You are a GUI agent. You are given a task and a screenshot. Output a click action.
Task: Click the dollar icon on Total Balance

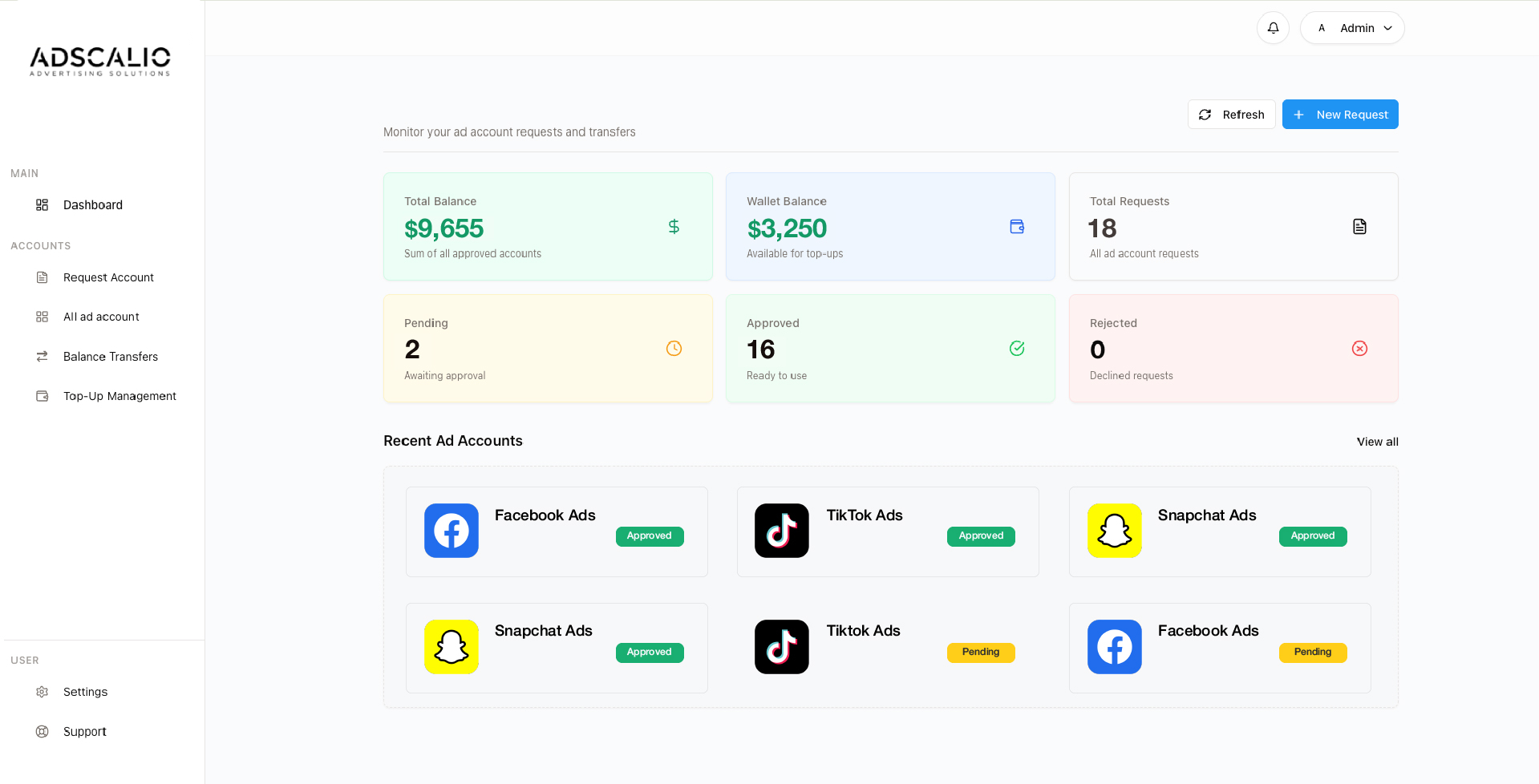(674, 227)
